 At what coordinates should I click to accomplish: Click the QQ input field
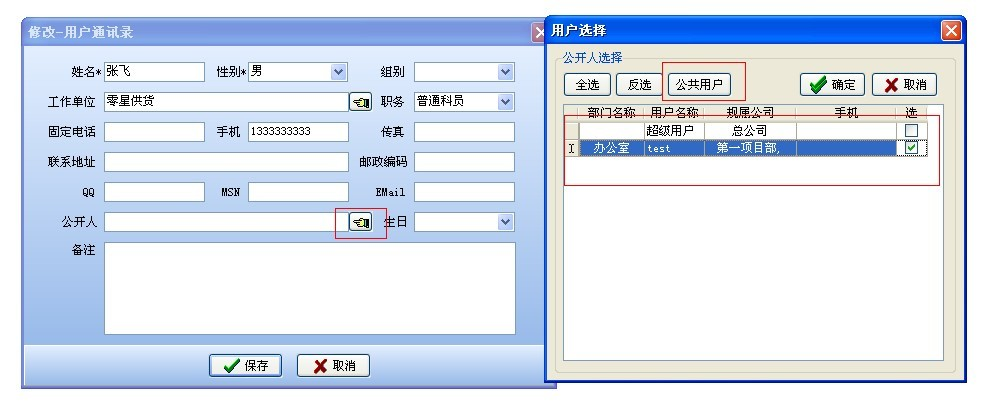point(154,192)
